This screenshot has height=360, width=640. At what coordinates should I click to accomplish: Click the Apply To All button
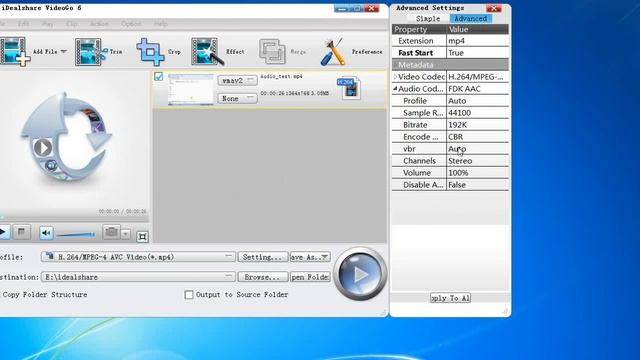[x=450, y=298]
